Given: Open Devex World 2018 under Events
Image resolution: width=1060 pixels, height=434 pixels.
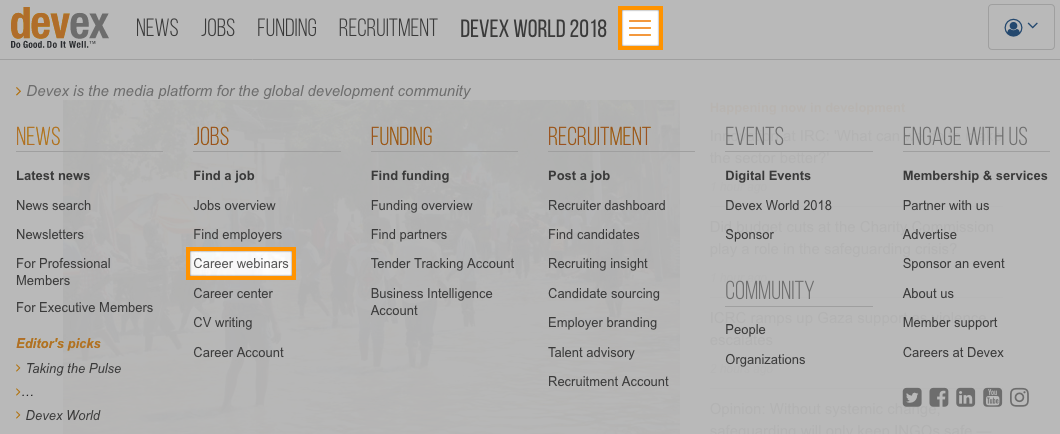Looking at the screenshot, I should 778,206.
